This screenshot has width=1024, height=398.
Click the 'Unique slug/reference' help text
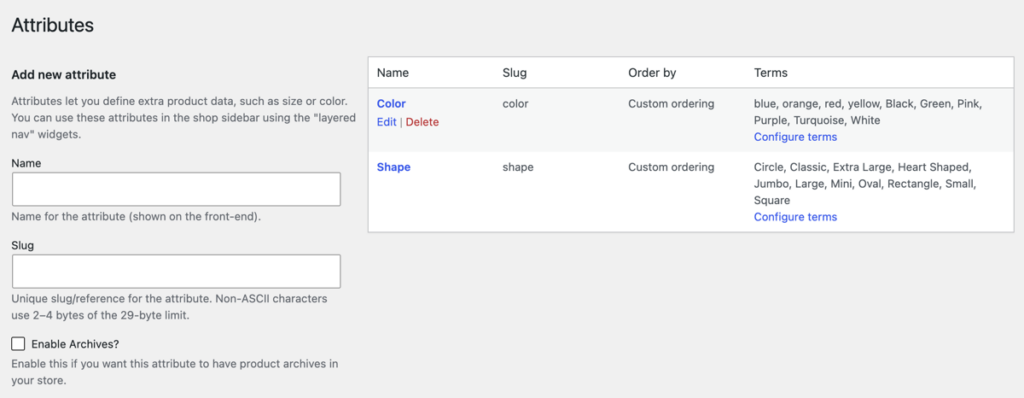(x=170, y=307)
